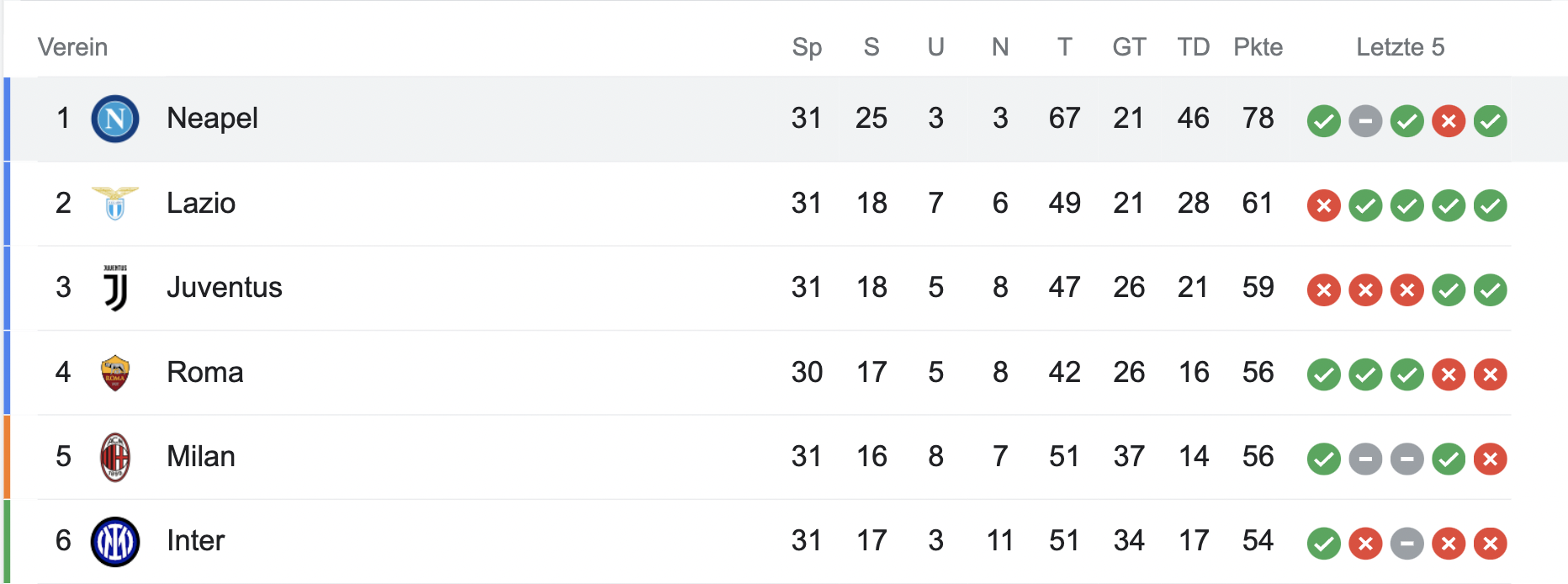Click the Neapel club logo
Viewport: 1568px width, 584px height.
coord(115,119)
